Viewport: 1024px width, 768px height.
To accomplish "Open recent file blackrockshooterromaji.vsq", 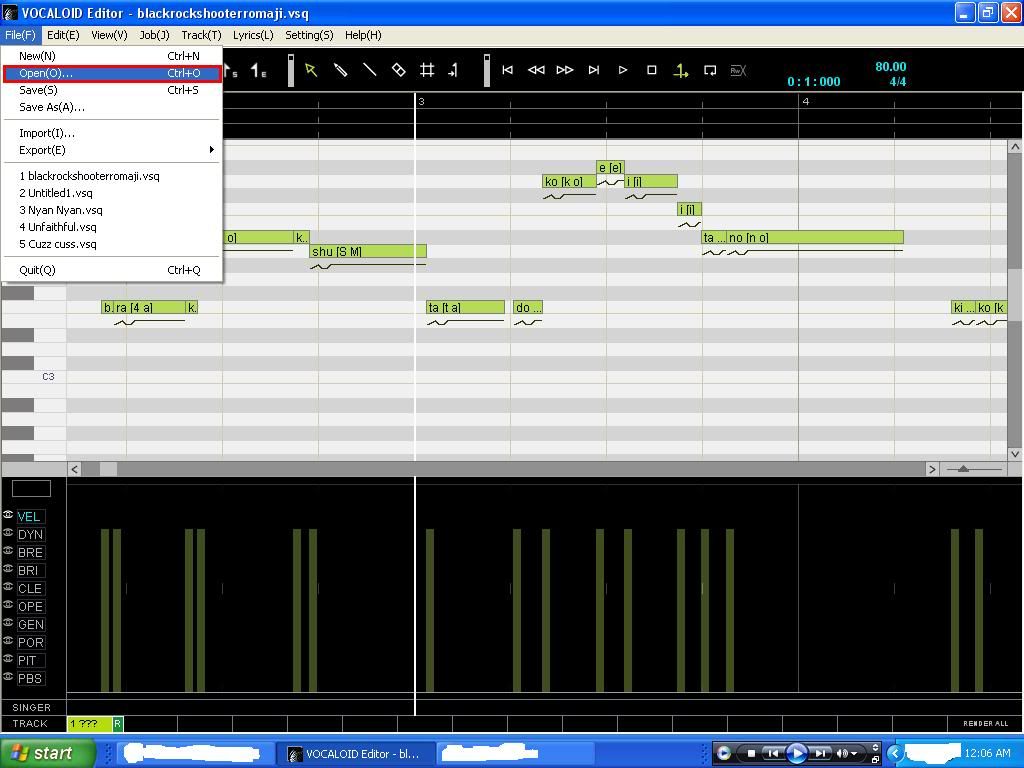I will pyautogui.click(x=112, y=176).
